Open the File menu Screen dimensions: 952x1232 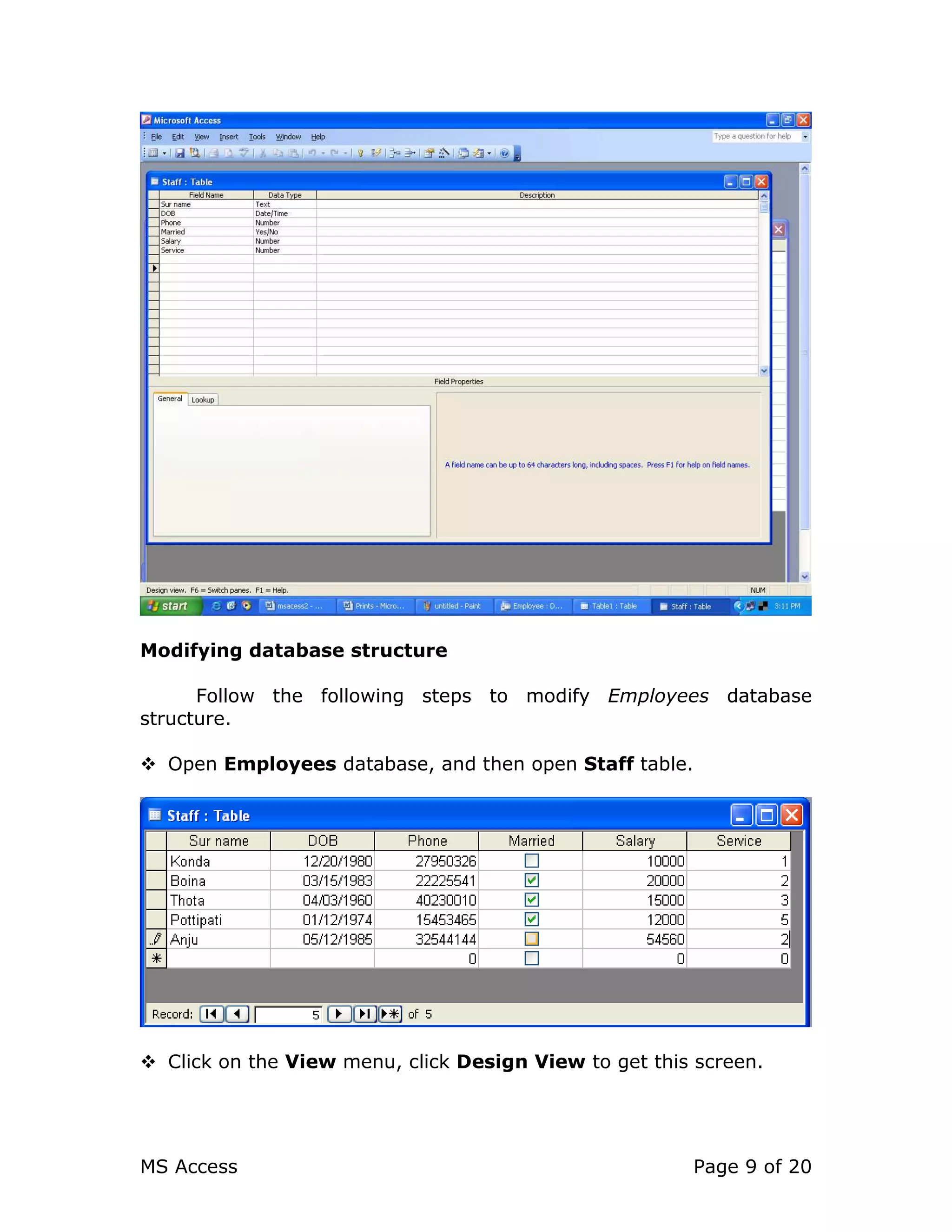coord(156,137)
